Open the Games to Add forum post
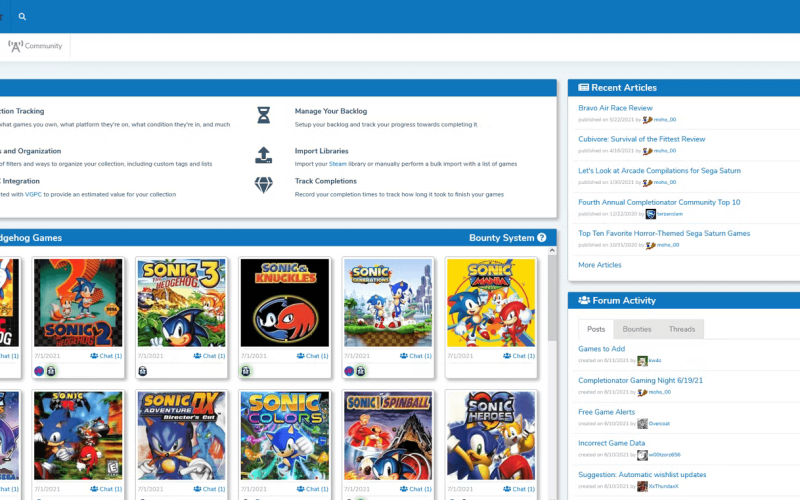 (x=601, y=349)
